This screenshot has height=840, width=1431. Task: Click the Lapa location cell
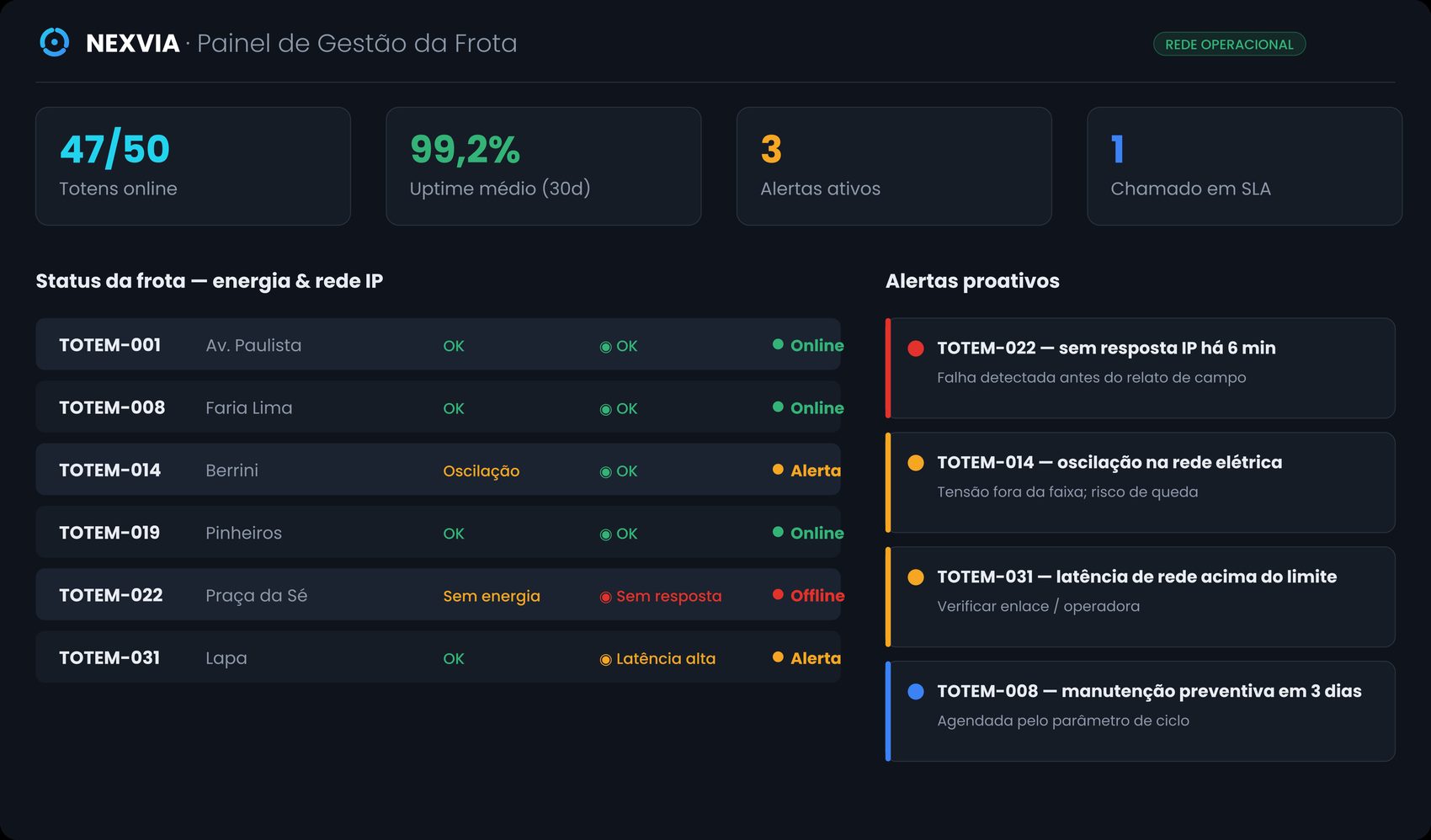click(x=226, y=658)
